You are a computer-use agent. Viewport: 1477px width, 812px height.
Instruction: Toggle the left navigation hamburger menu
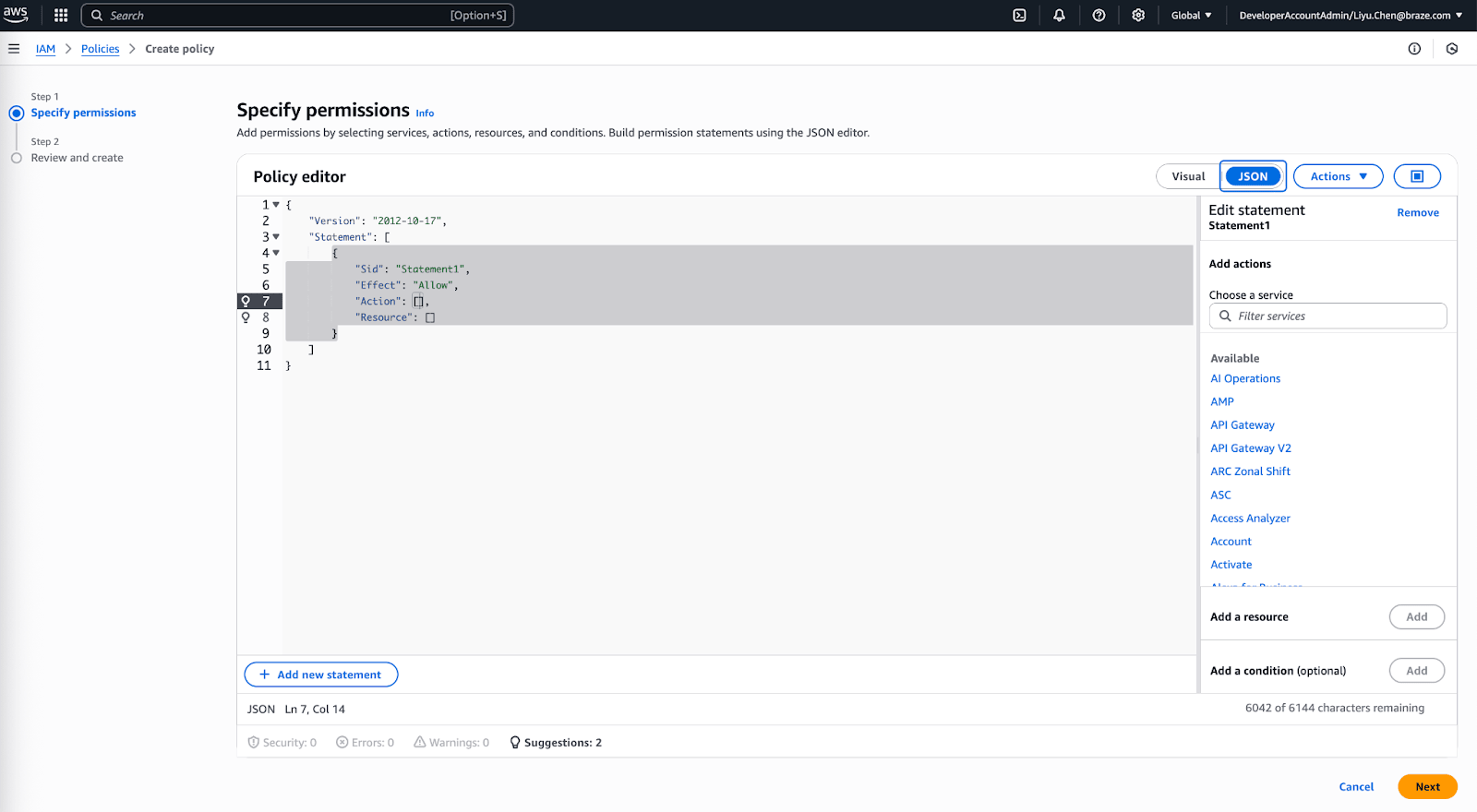pyautogui.click(x=14, y=49)
